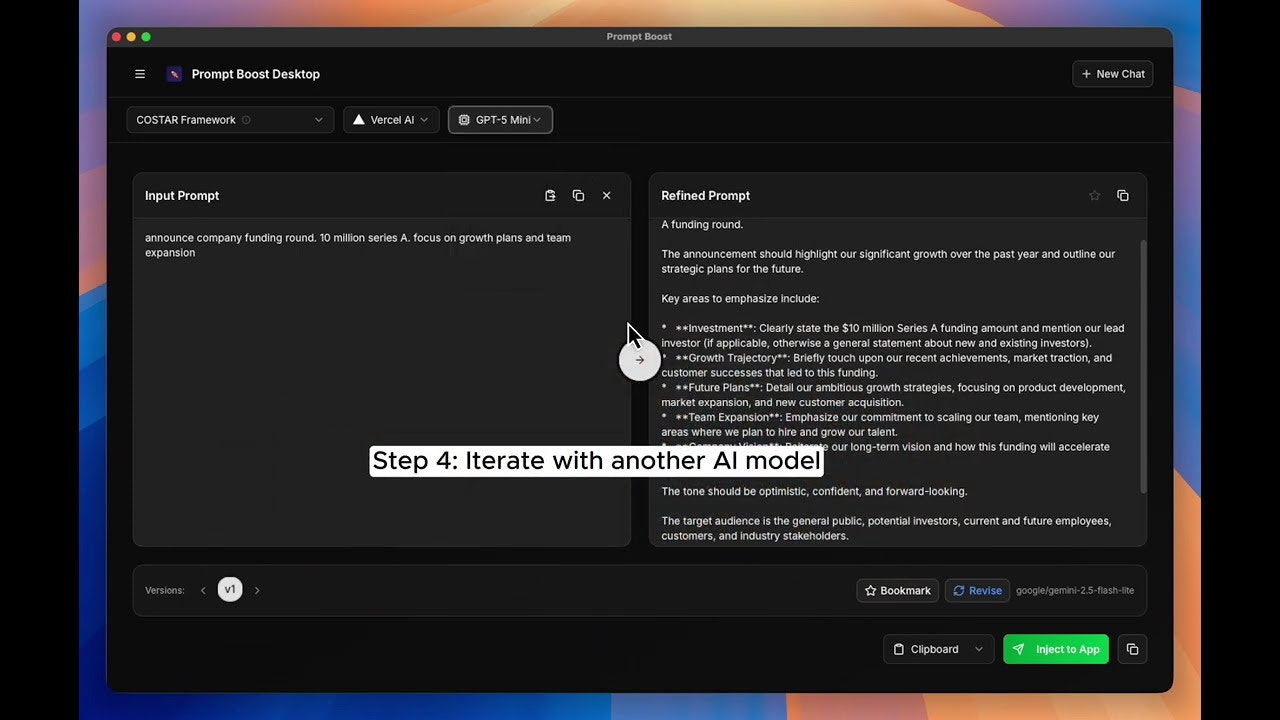Click the GPT-5 Mini chip icon
1280x720 pixels.
pos(464,119)
